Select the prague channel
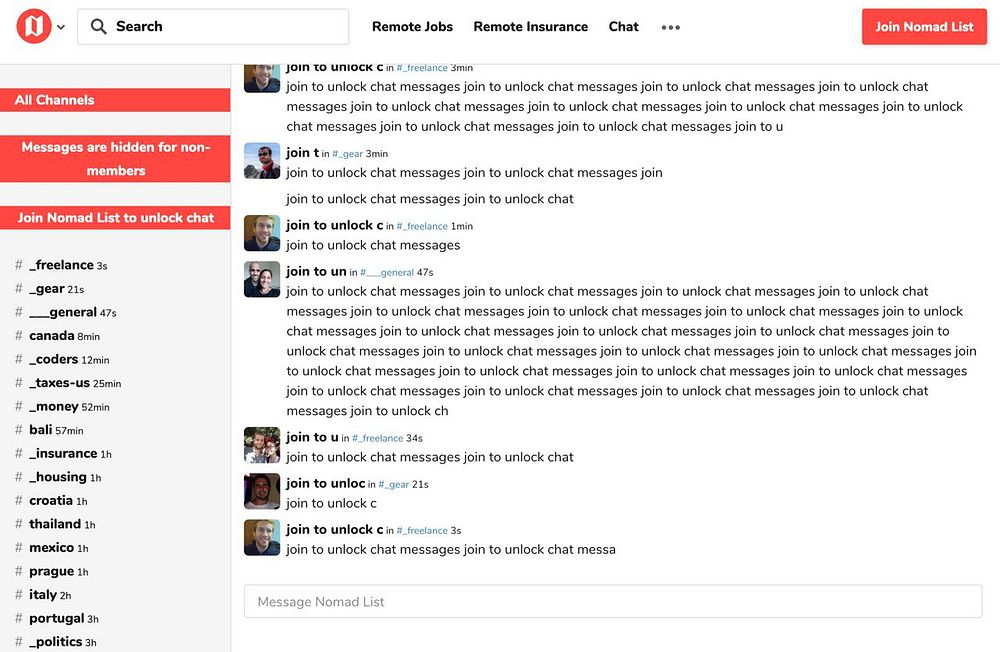Image resolution: width=1000 pixels, height=652 pixels. pos(52,571)
